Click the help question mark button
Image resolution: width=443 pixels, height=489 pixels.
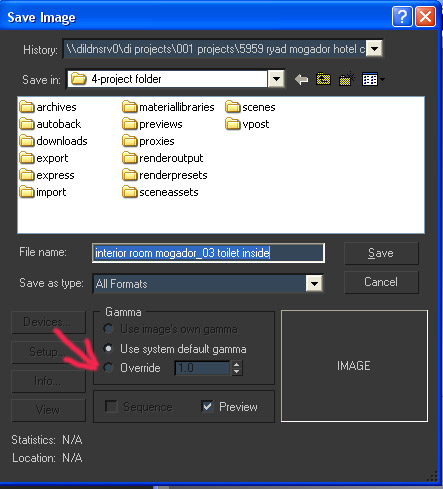point(402,16)
